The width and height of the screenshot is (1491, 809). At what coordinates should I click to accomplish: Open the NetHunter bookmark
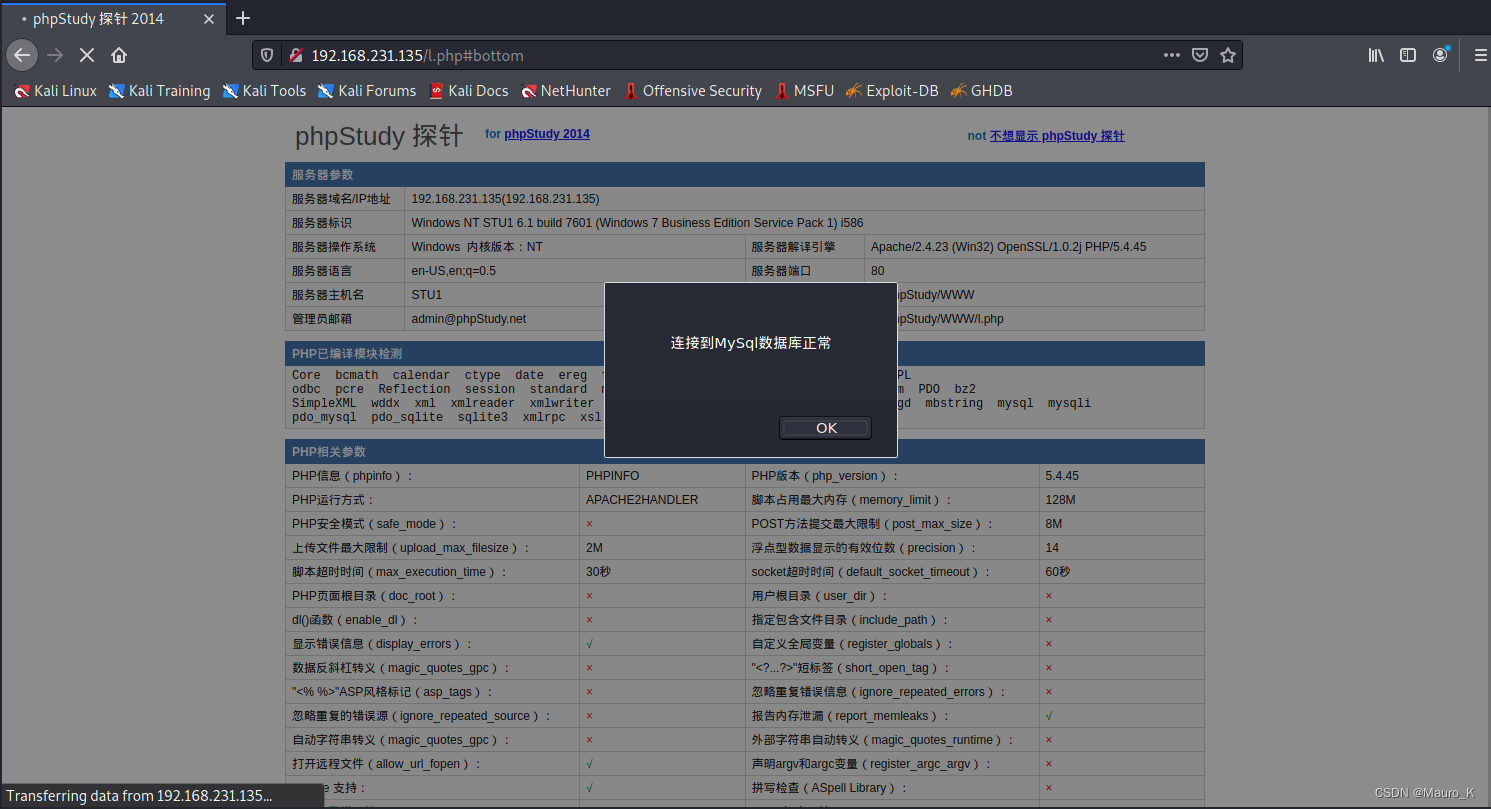pos(566,91)
